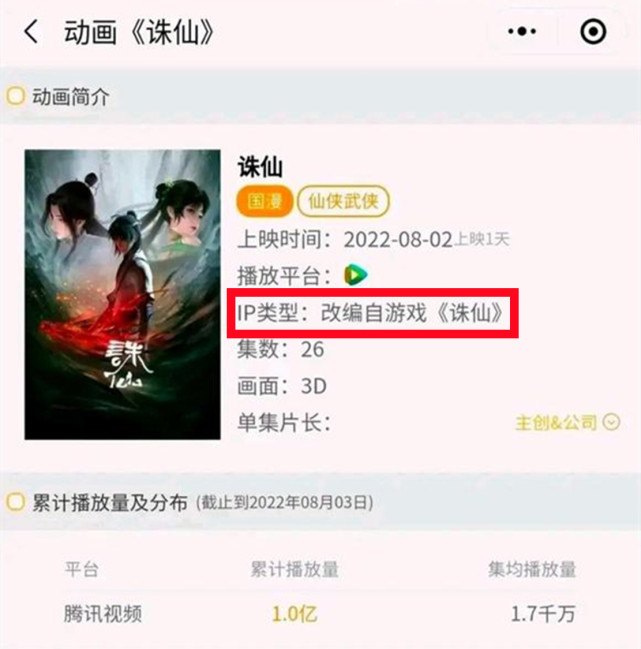
Task: Select the 国漫 tag
Action: [x=264, y=202]
